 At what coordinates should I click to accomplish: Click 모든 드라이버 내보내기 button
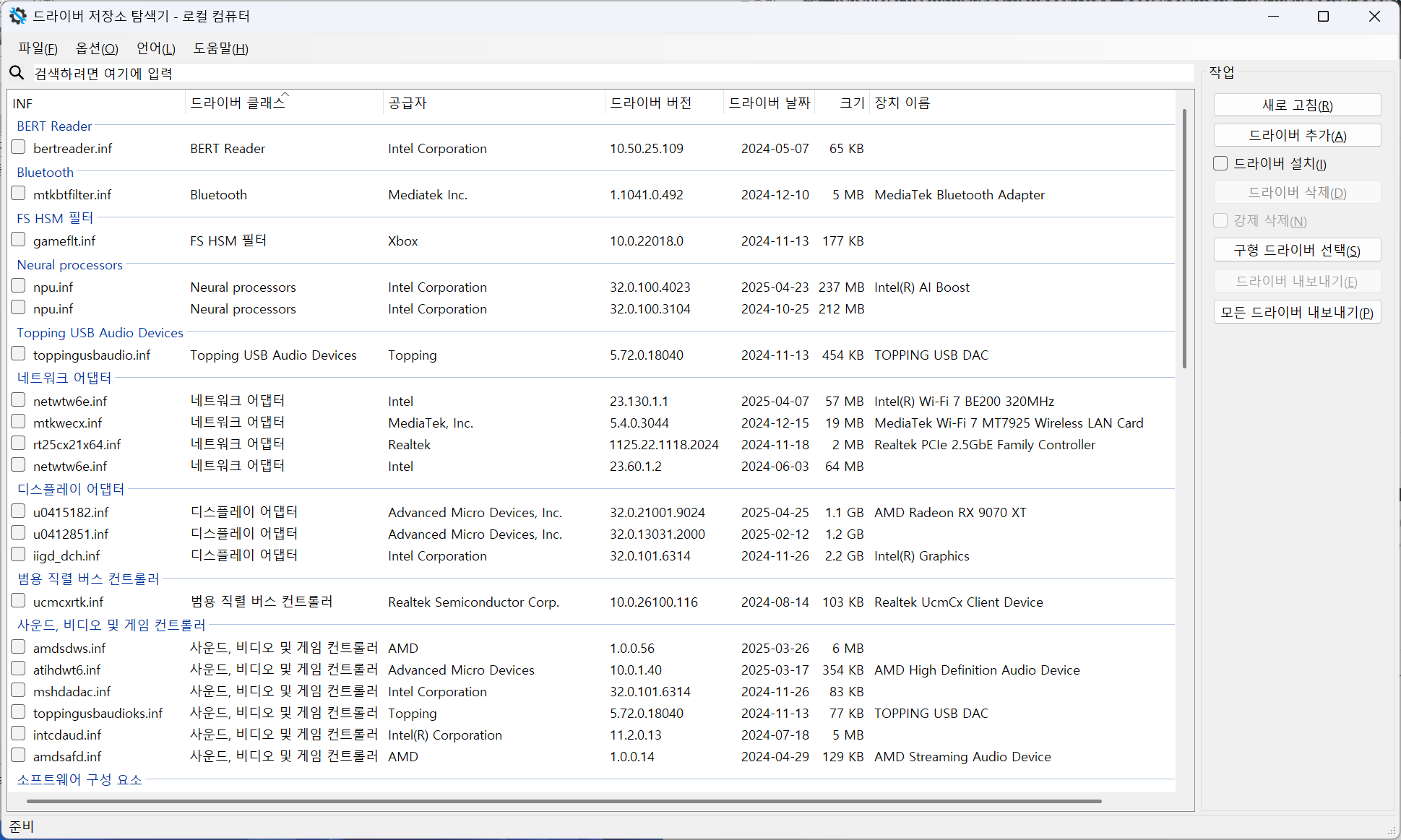click(x=1297, y=312)
